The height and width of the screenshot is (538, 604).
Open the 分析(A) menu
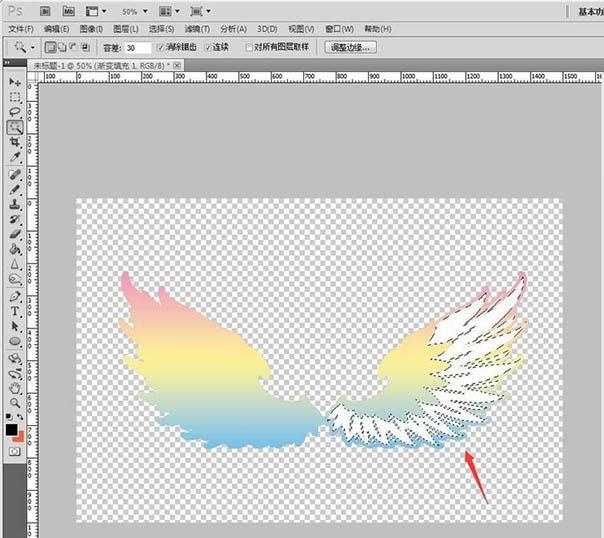click(x=233, y=29)
